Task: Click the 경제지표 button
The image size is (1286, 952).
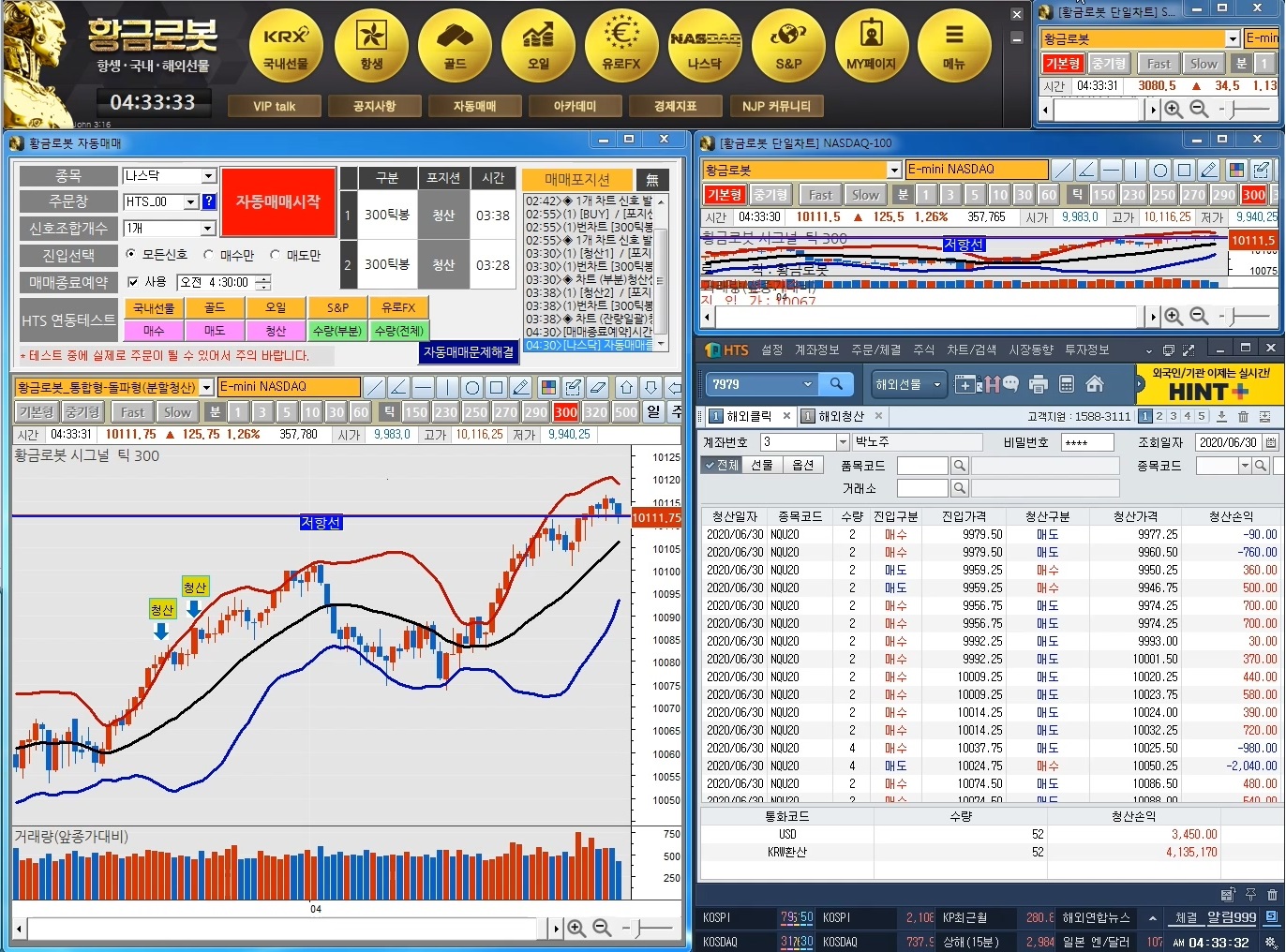Action: click(676, 106)
